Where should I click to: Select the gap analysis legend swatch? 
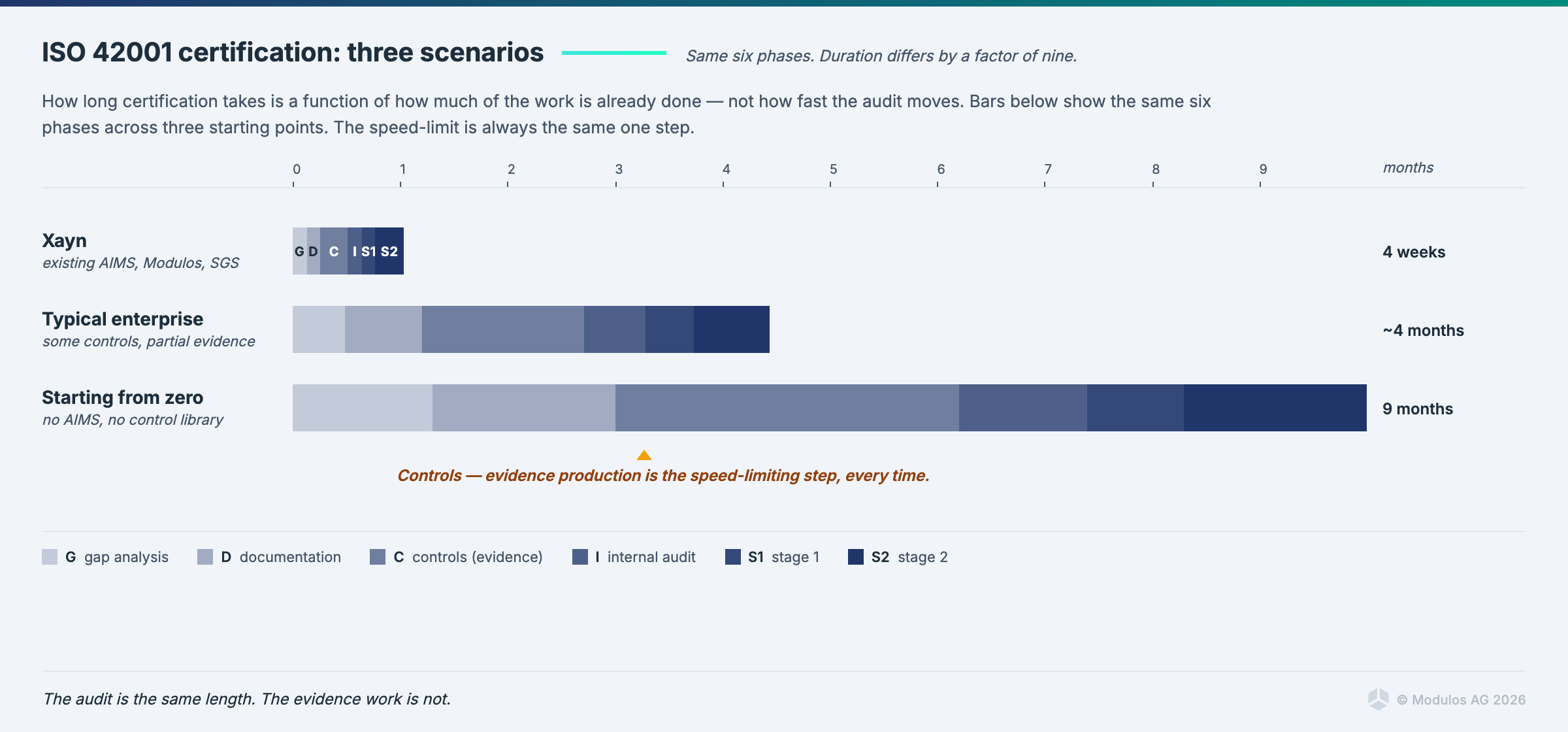click(x=50, y=557)
